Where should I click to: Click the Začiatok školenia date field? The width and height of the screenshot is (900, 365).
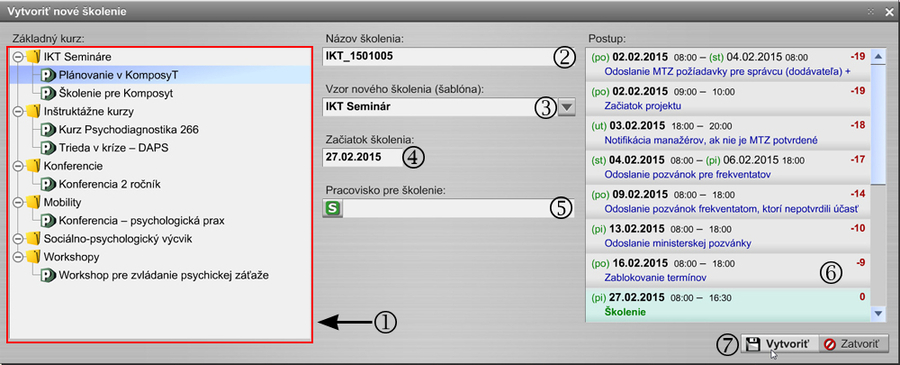[x=363, y=157]
